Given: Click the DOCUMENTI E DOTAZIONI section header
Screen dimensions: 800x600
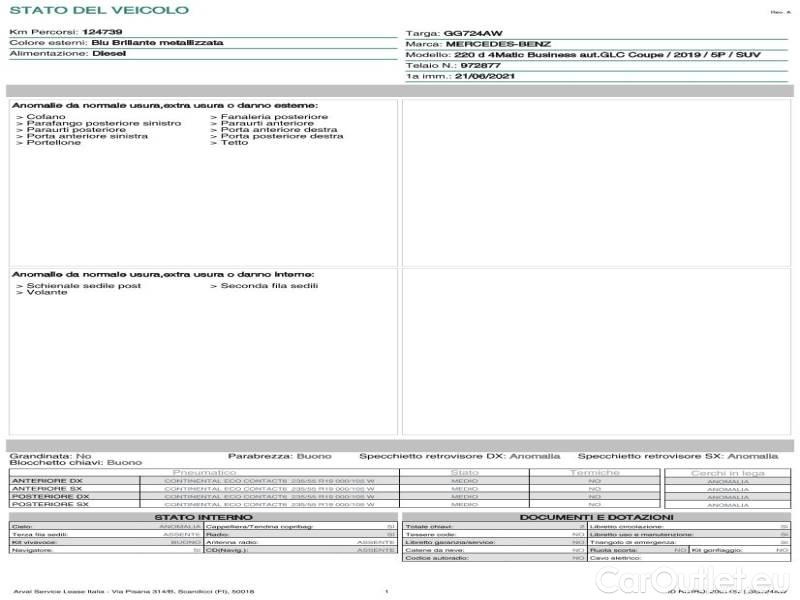Looking at the screenshot, I should point(596,517).
